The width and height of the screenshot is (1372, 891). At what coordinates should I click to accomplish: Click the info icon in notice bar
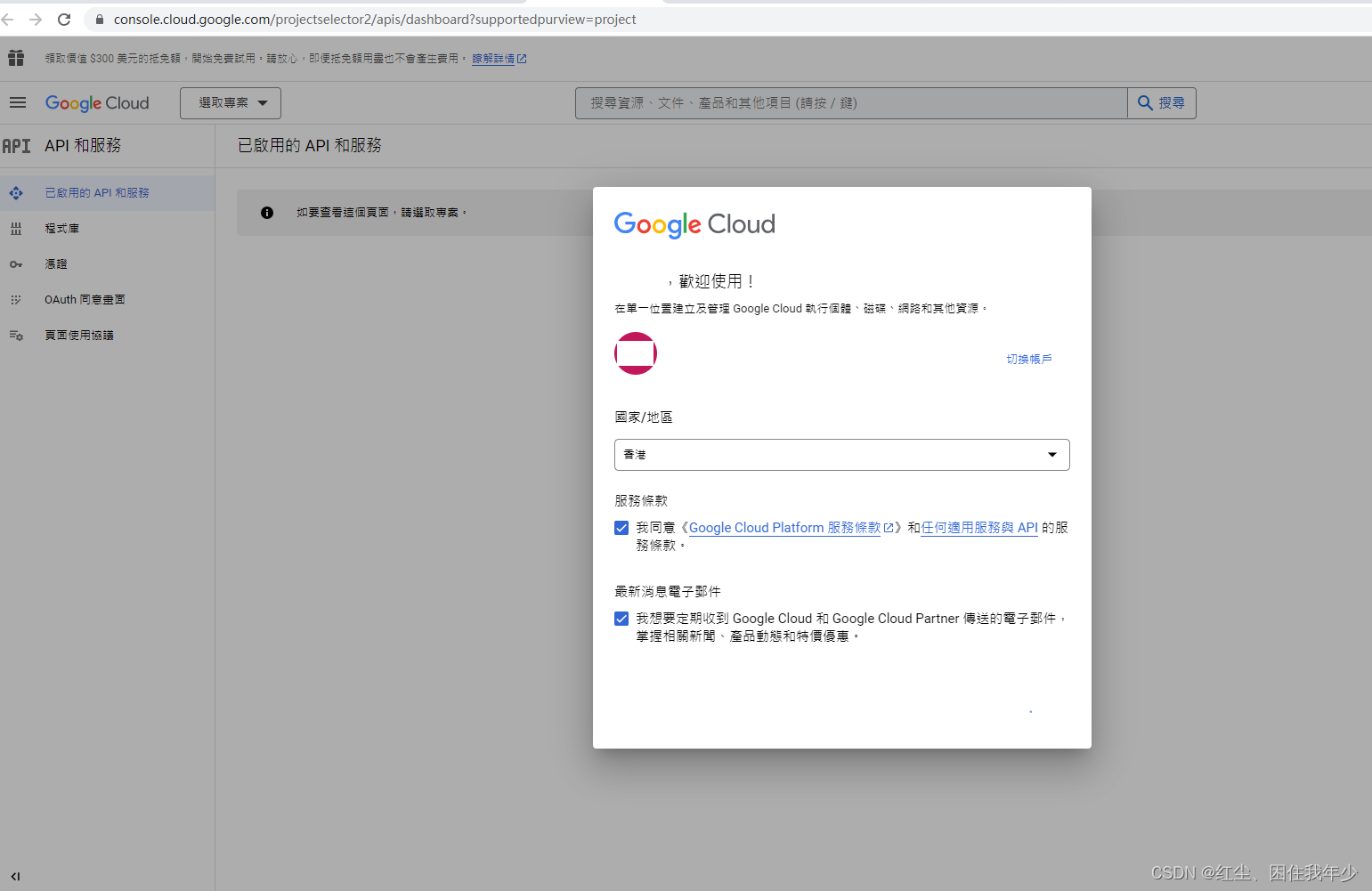click(x=267, y=213)
